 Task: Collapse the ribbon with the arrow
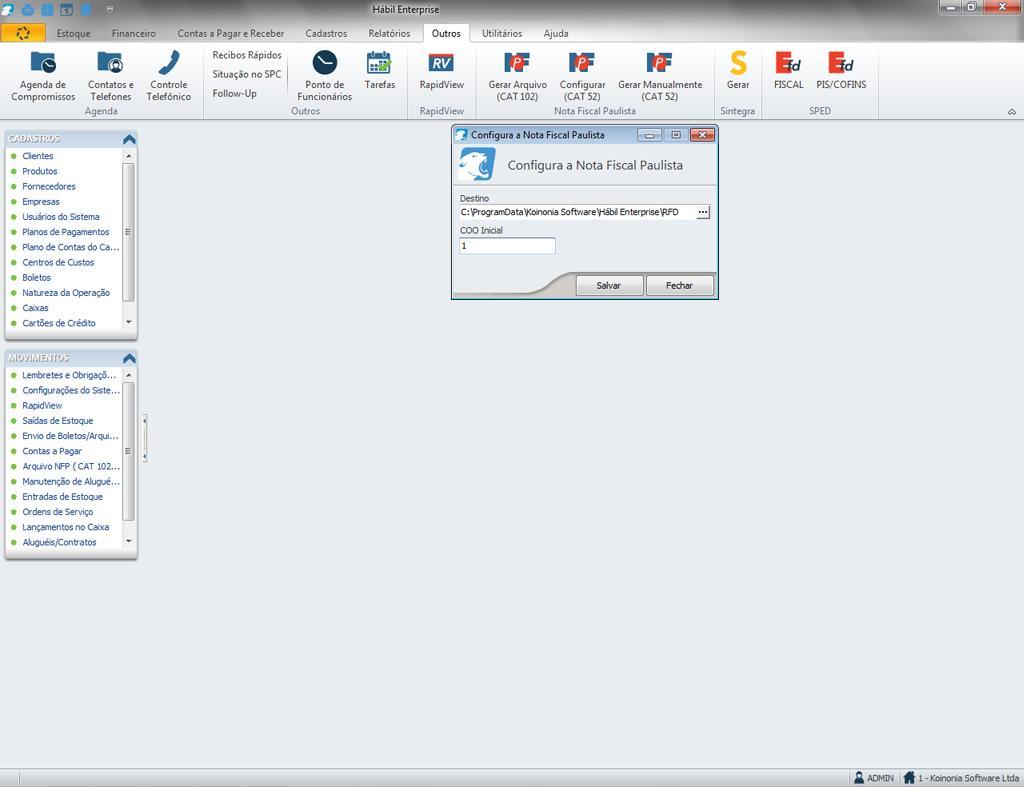[x=1012, y=112]
